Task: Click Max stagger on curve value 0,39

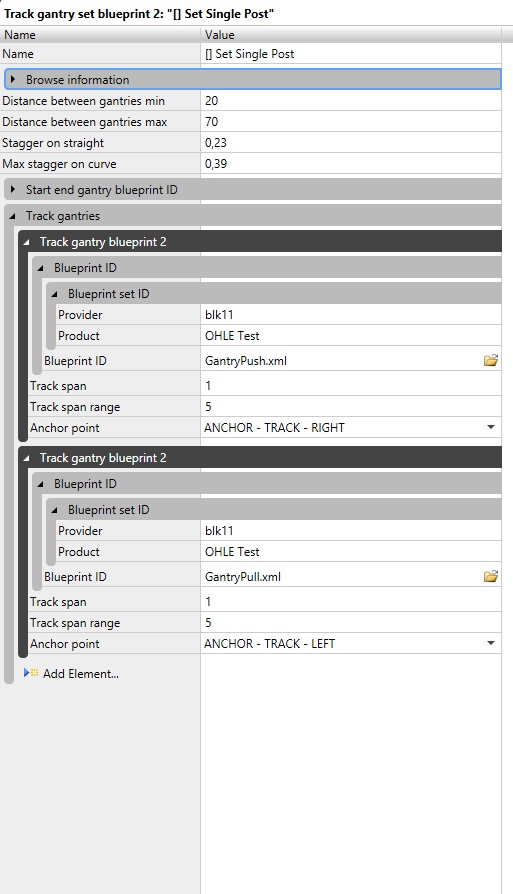Action: click(351, 164)
